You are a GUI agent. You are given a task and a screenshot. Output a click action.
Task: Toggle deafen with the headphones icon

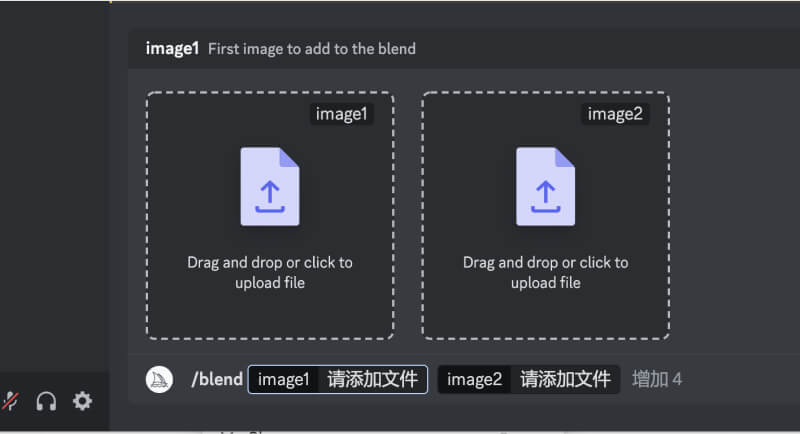pyautogui.click(x=46, y=401)
